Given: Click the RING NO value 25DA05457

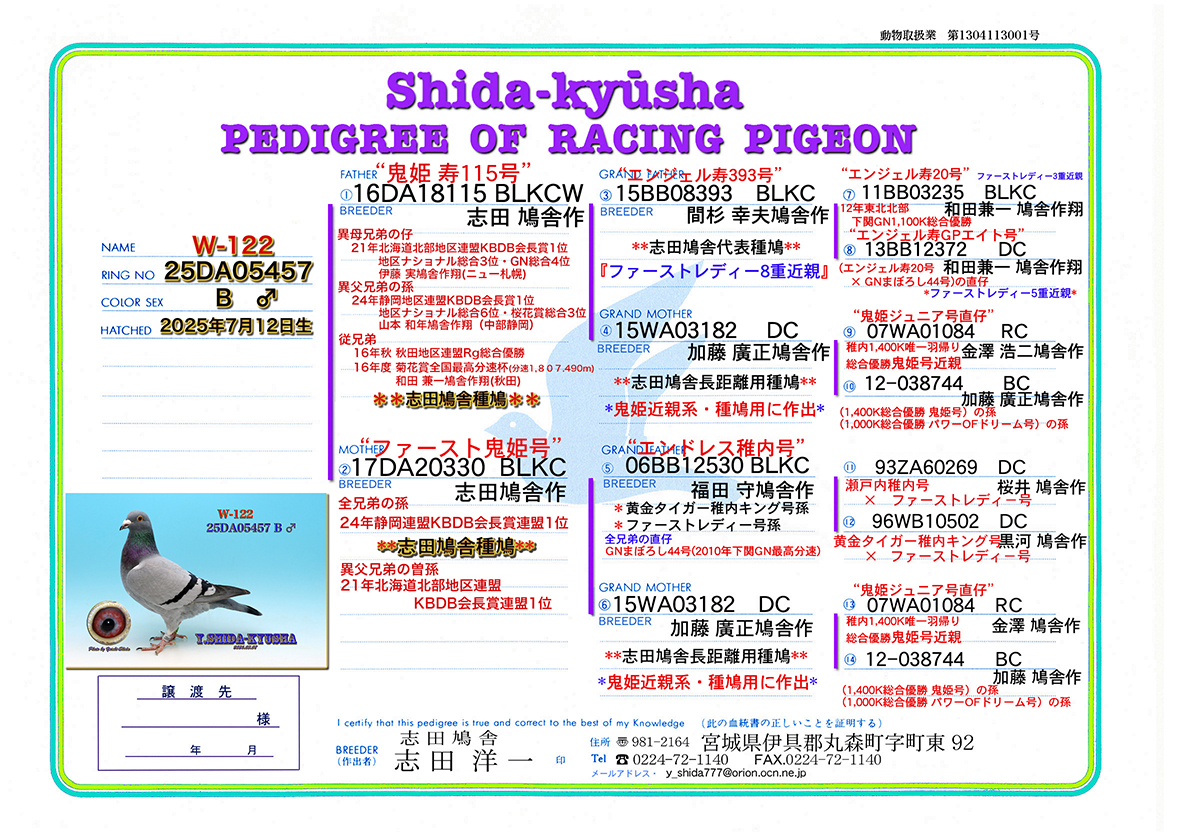Looking at the screenshot, I should (238, 270).
